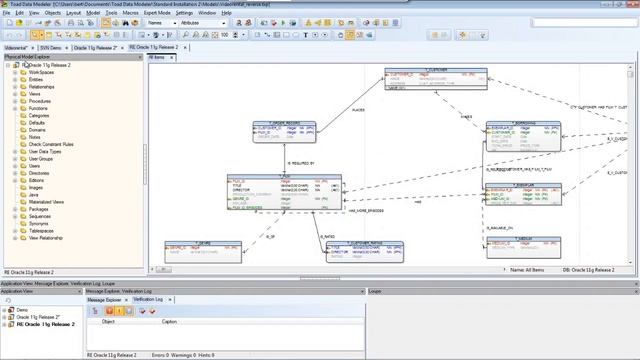Image resolution: width=640 pixels, height=360 pixels.
Task: Click the diagram horizontal scrollbar thumb
Action: [x=163, y=269]
